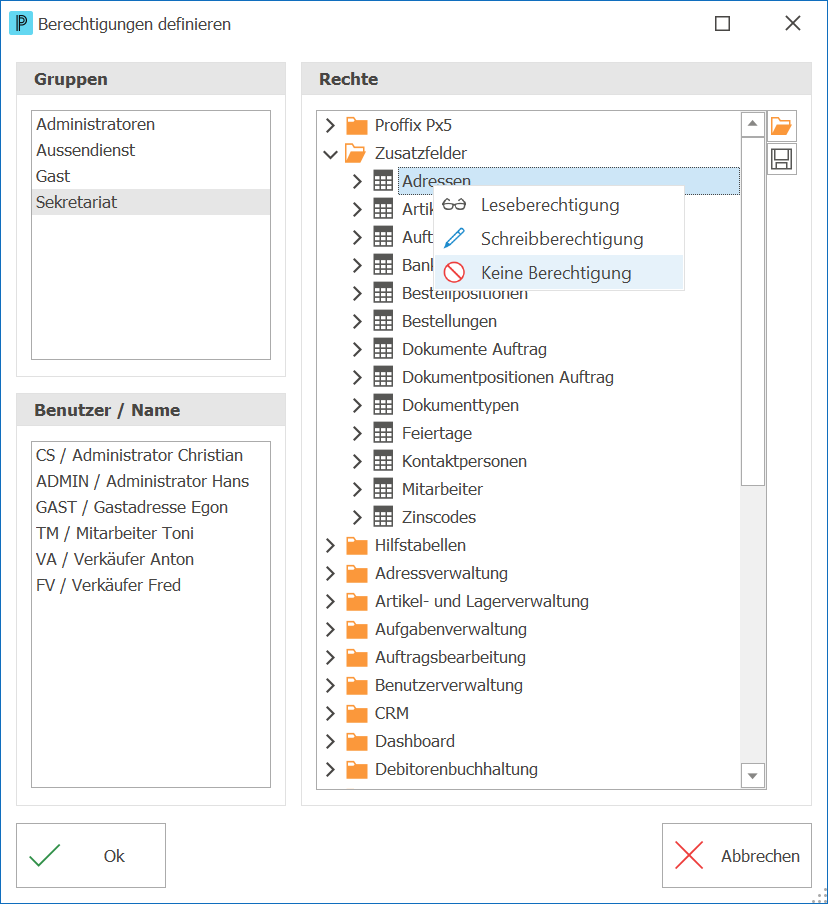This screenshot has height=904, width=828.
Task: Click the folder icon beside Dashboard
Action: pos(356,741)
